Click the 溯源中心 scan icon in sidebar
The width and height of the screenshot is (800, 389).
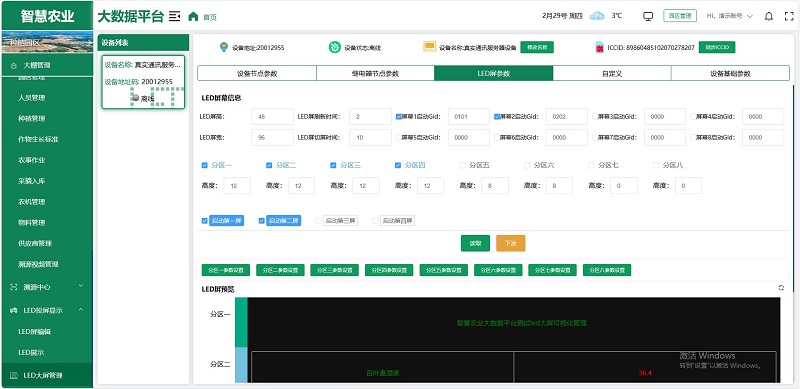coord(14,287)
